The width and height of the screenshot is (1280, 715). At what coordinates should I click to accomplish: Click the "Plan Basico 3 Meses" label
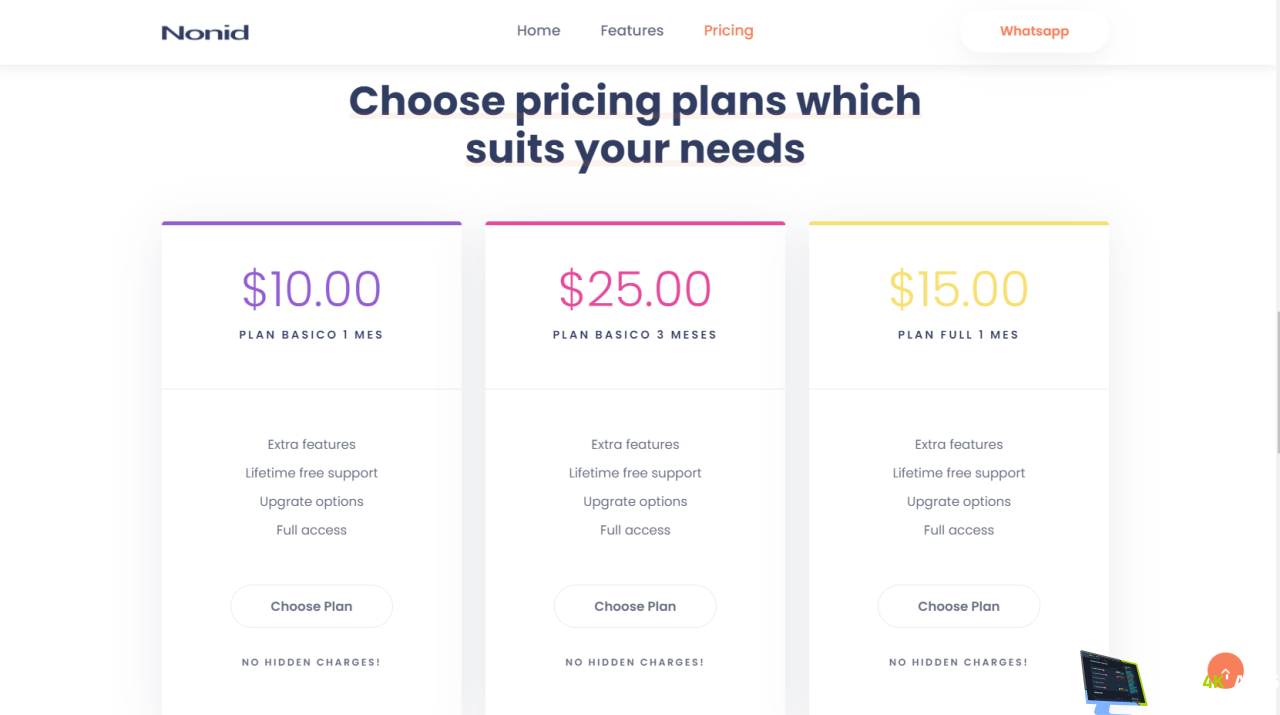point(635,335)
